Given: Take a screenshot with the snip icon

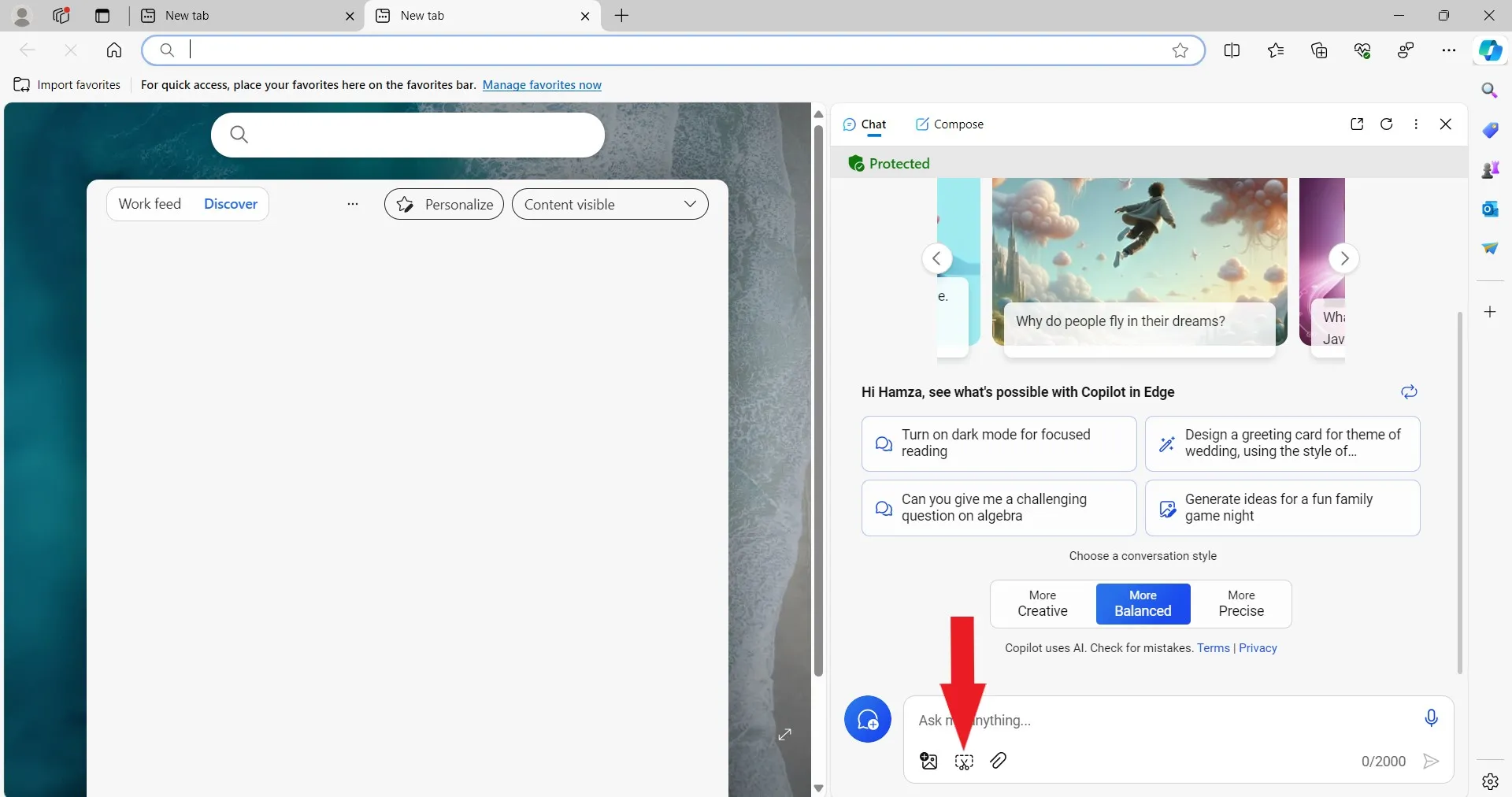Looking at the screenshot, I should (x=964, y=761).
